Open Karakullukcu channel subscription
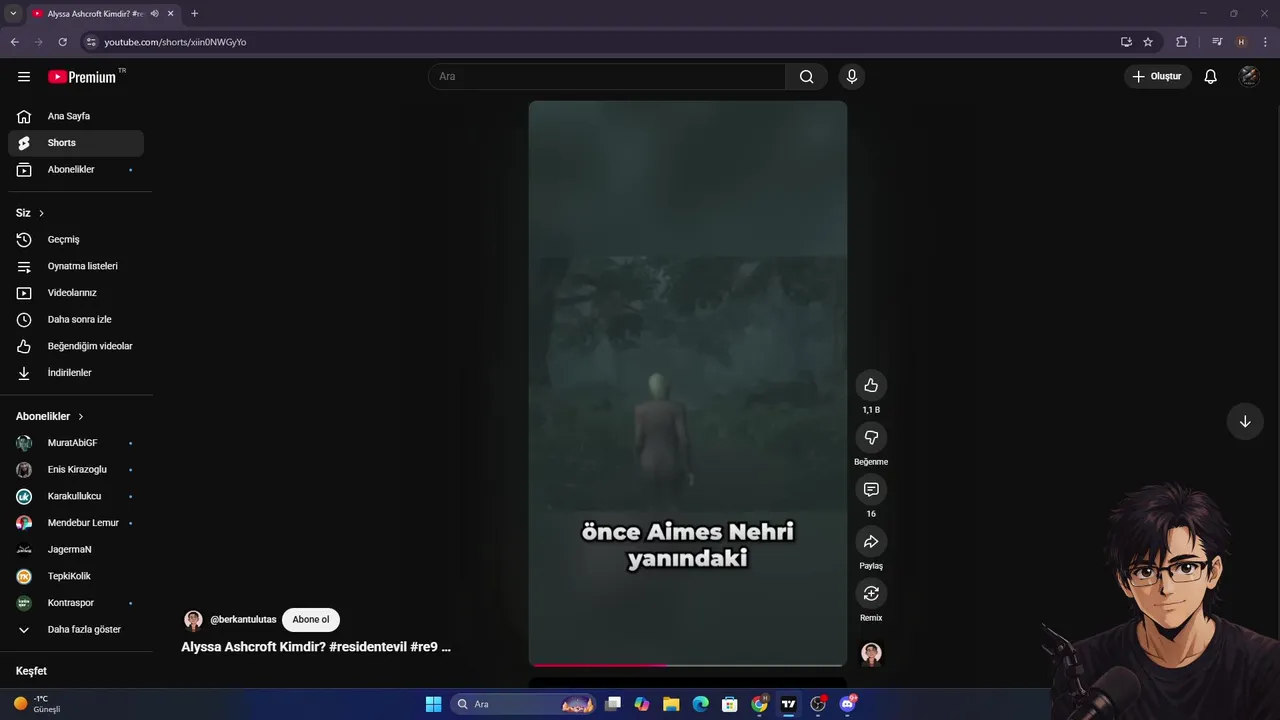 point(76,496)
